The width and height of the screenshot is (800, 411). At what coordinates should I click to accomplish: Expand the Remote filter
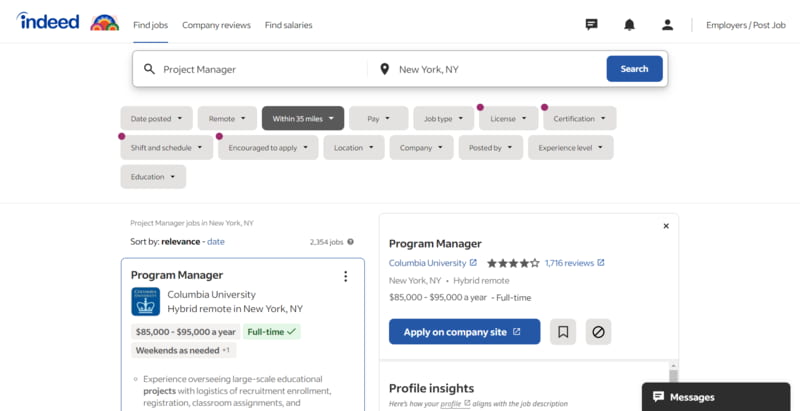point(227,118)
